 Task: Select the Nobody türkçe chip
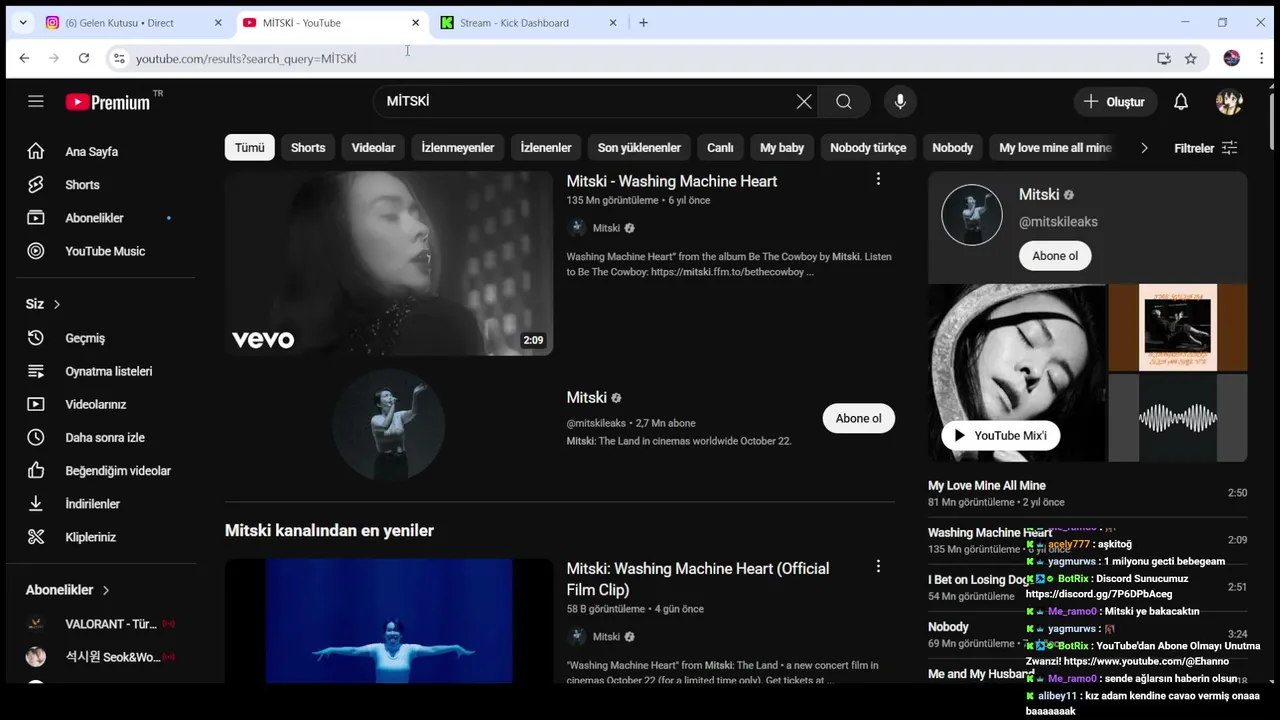tap(868, 148)
